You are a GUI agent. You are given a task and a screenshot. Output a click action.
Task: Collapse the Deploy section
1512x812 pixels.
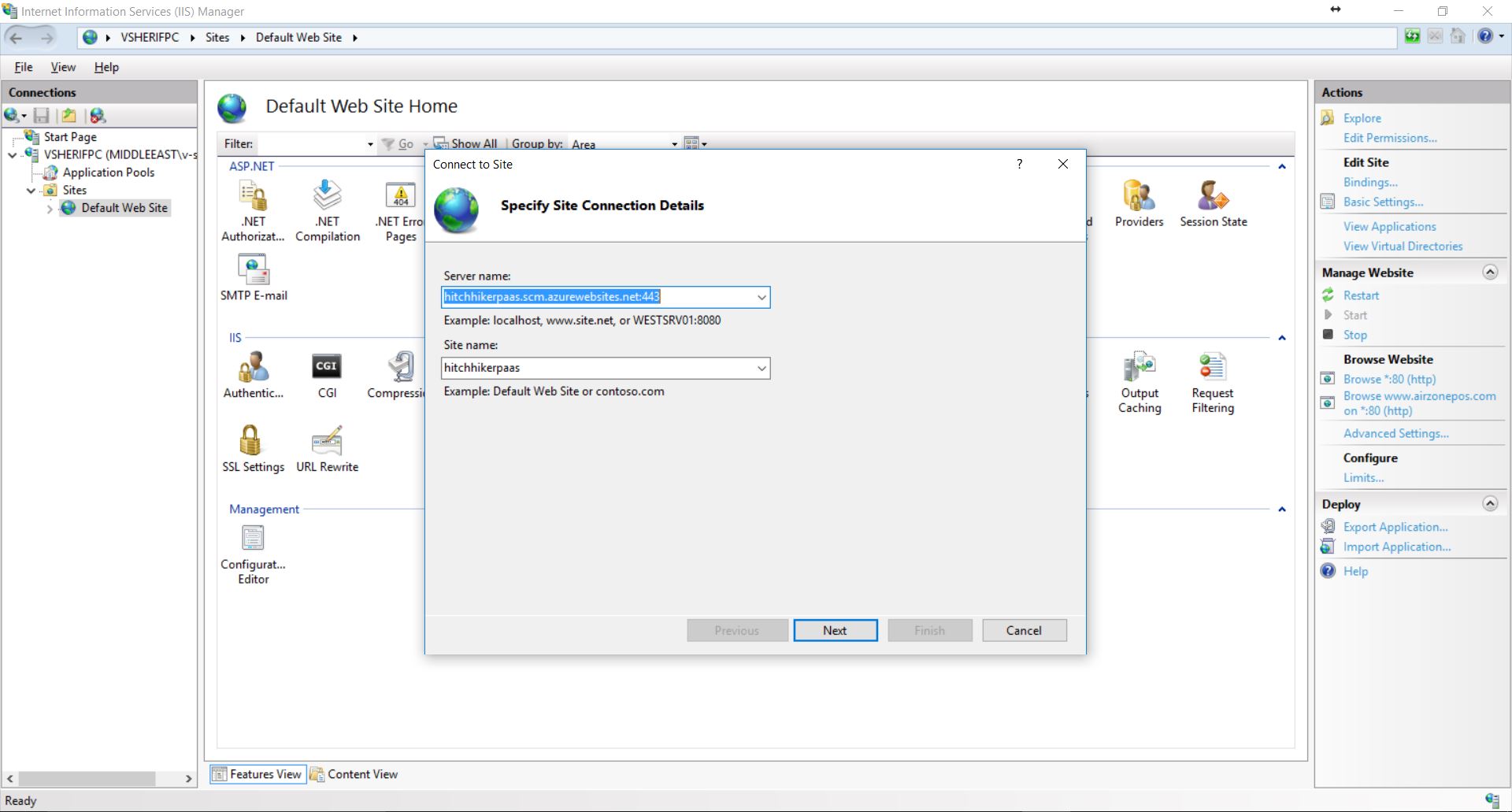tap(1490, 503)
